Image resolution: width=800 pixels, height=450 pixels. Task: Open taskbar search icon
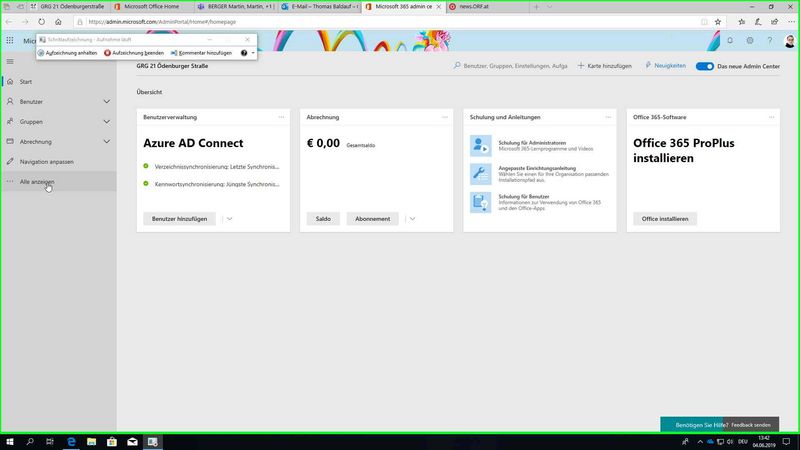tap(30, 442)
